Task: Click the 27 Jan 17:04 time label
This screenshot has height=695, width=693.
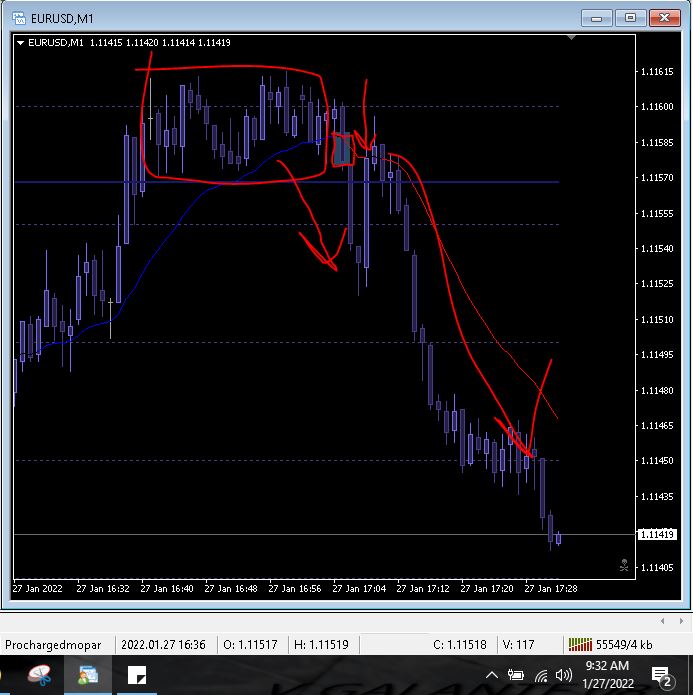Action: pos(359,589)
